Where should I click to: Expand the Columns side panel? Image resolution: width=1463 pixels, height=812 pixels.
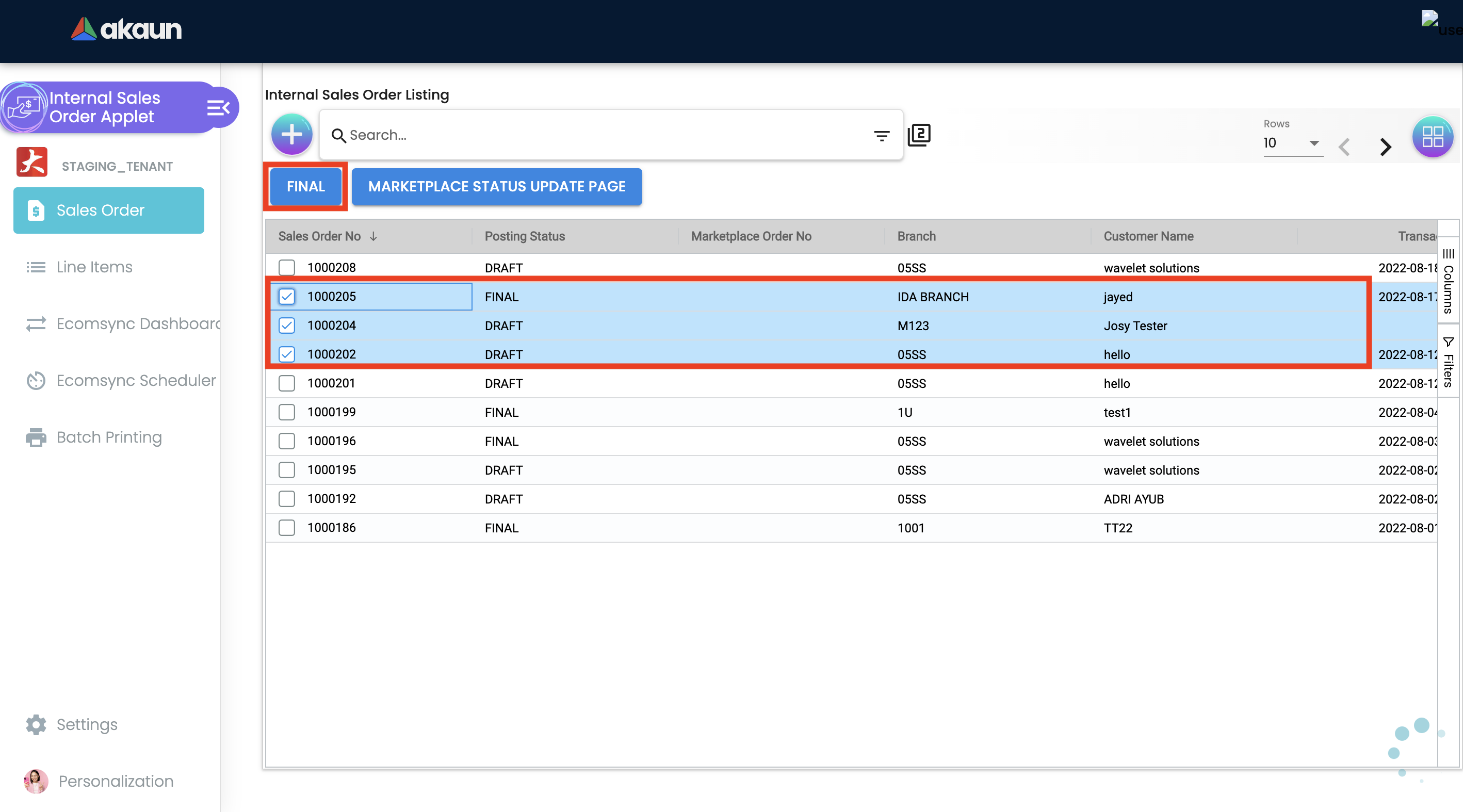[1448, 281]
